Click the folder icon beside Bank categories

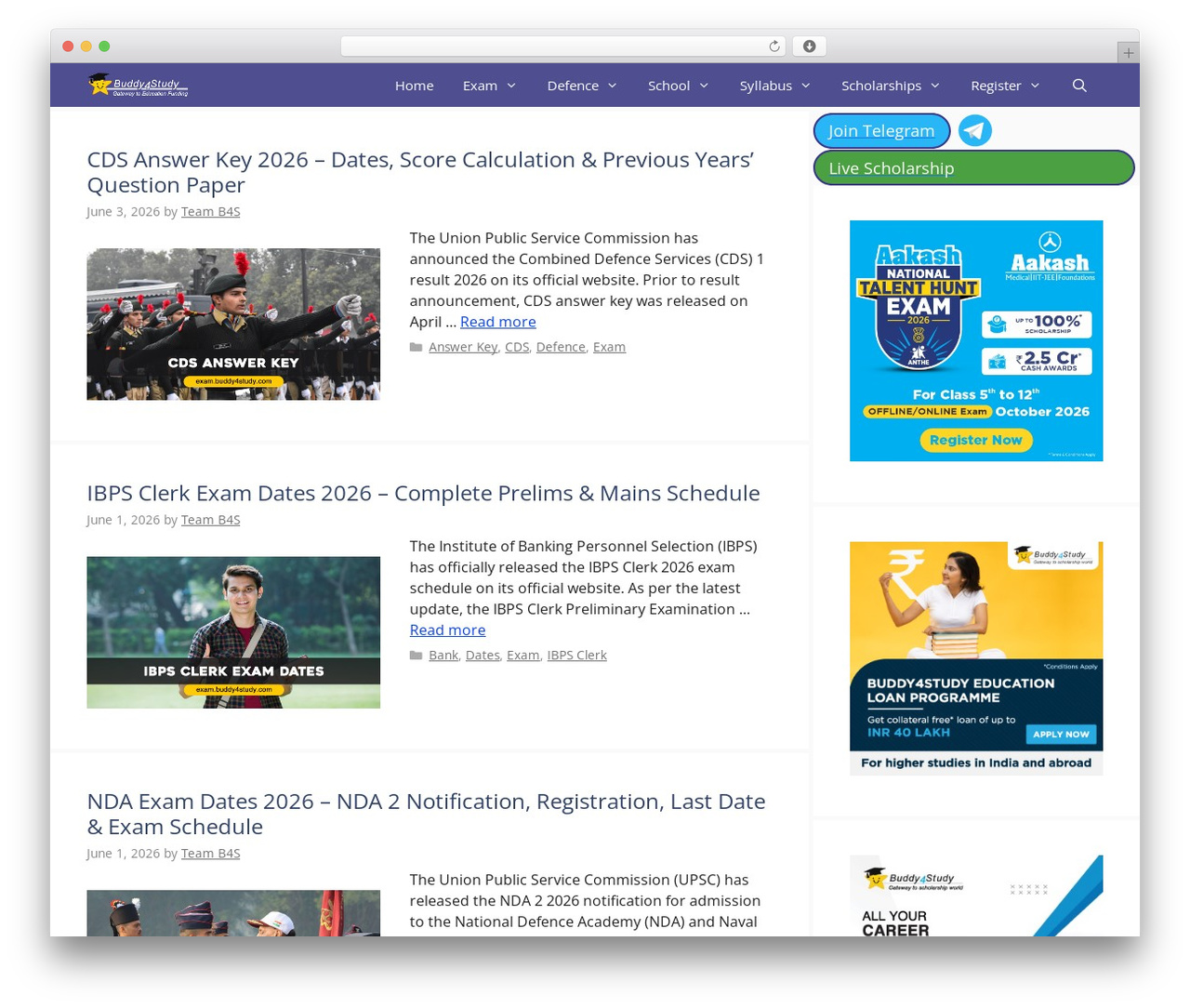pos(416,656)
